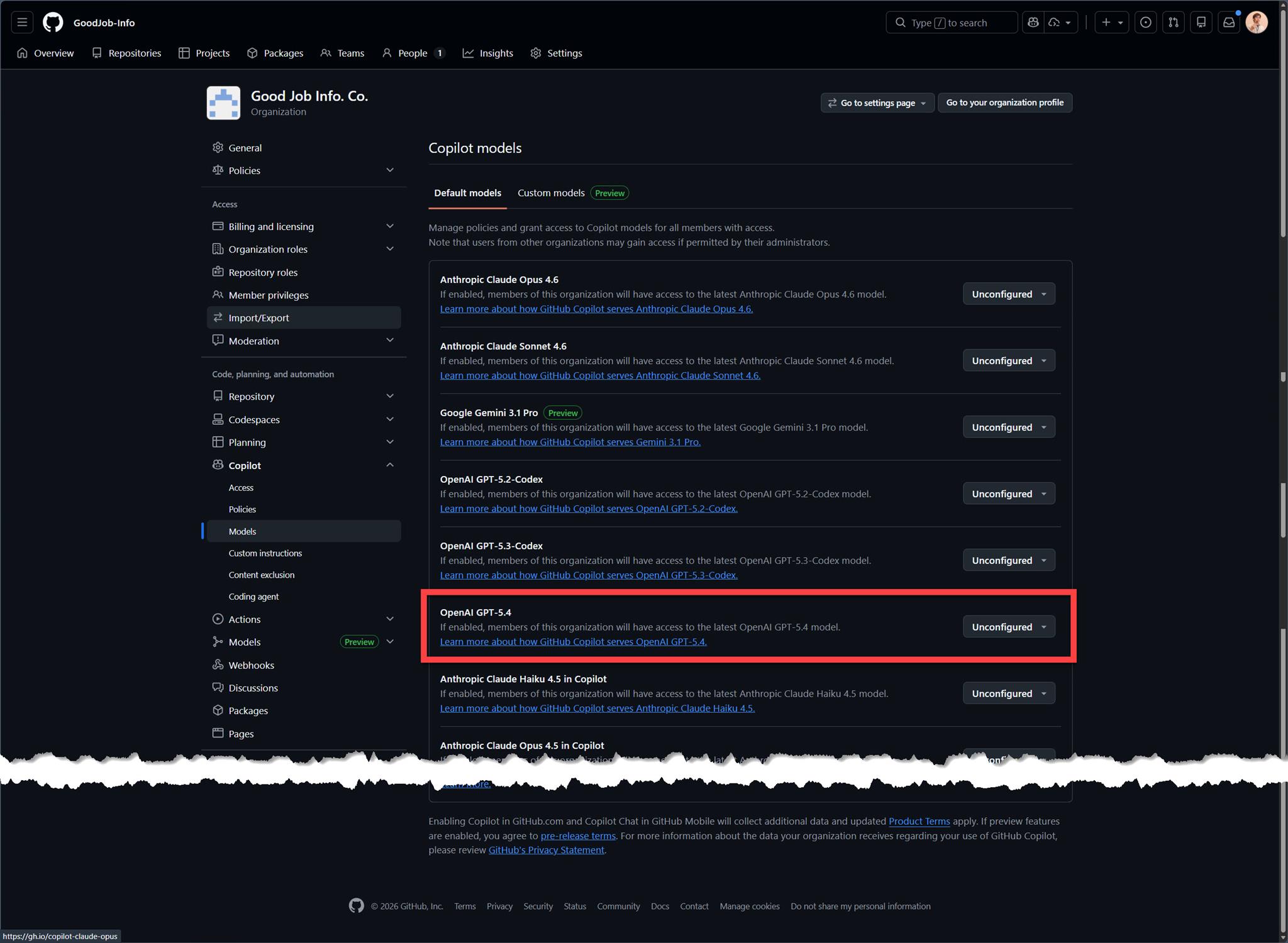Viewport: 1288px width, 943px height.
Task: Click the Type / to search field
Action: click(951, 23)
